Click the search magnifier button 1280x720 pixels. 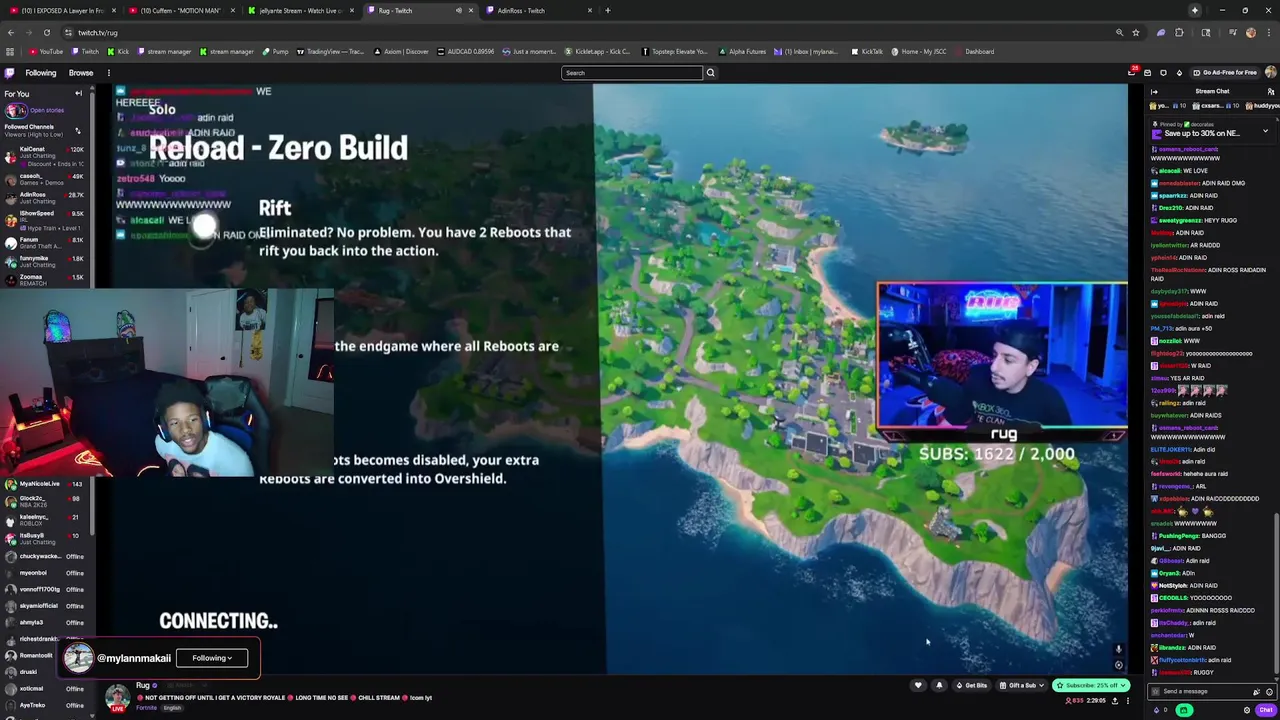click(x=711, y=73)
